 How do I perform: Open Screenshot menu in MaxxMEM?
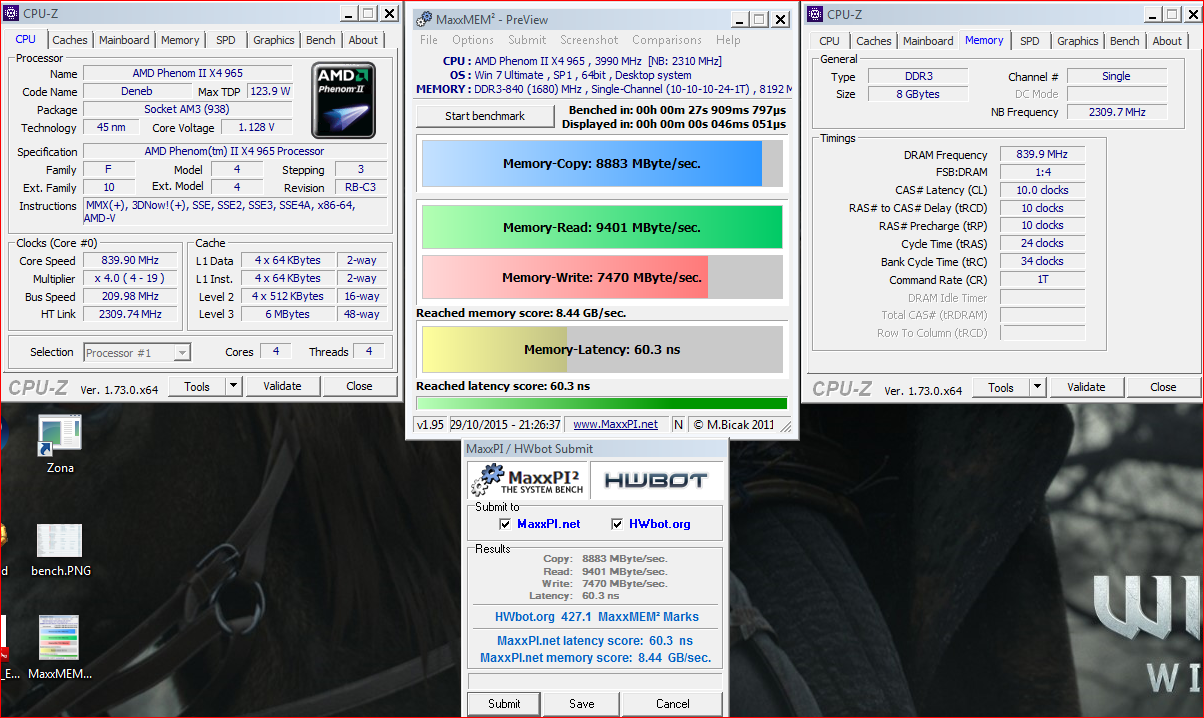pos(589,40)
